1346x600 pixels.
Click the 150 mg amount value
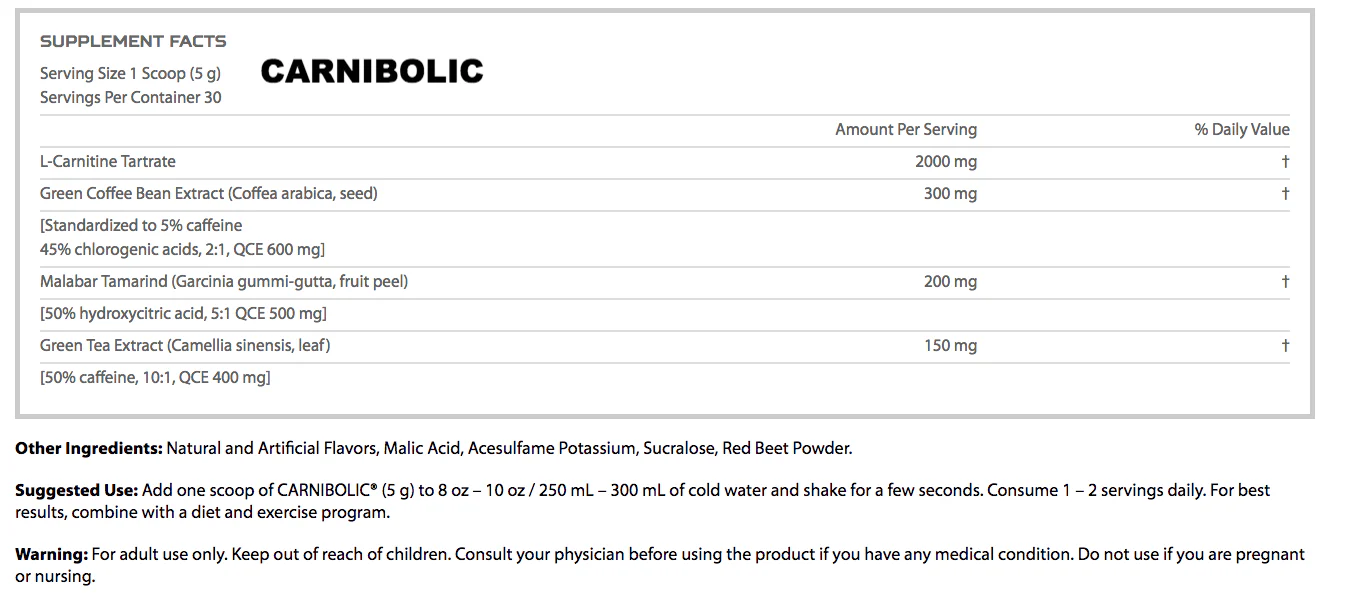pos(950,345)
